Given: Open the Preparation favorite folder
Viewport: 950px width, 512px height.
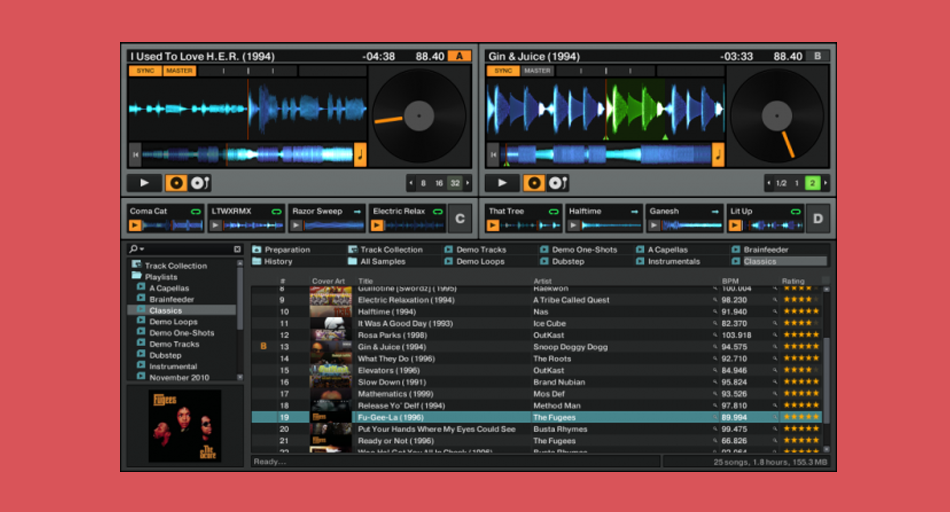Looking at the screenshot, I should [281, 250].
